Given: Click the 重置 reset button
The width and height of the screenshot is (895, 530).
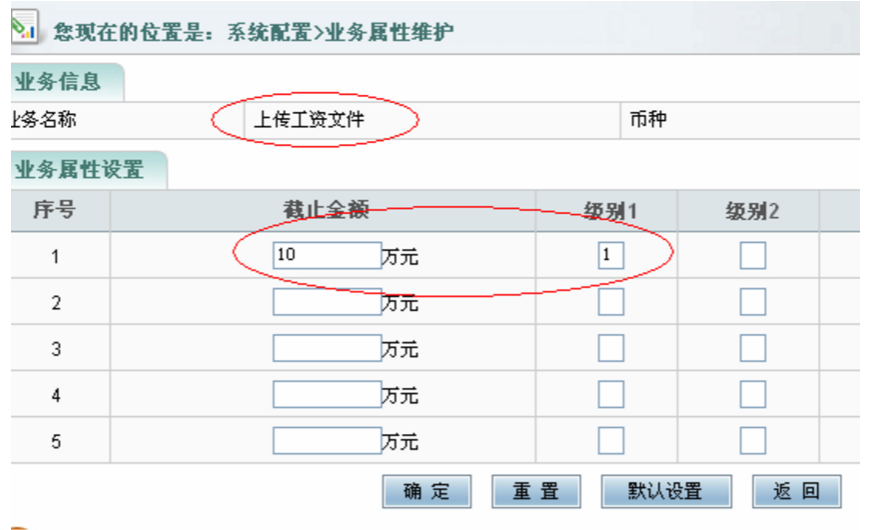Looking at the screenshot, I should (x=536, y=491).
